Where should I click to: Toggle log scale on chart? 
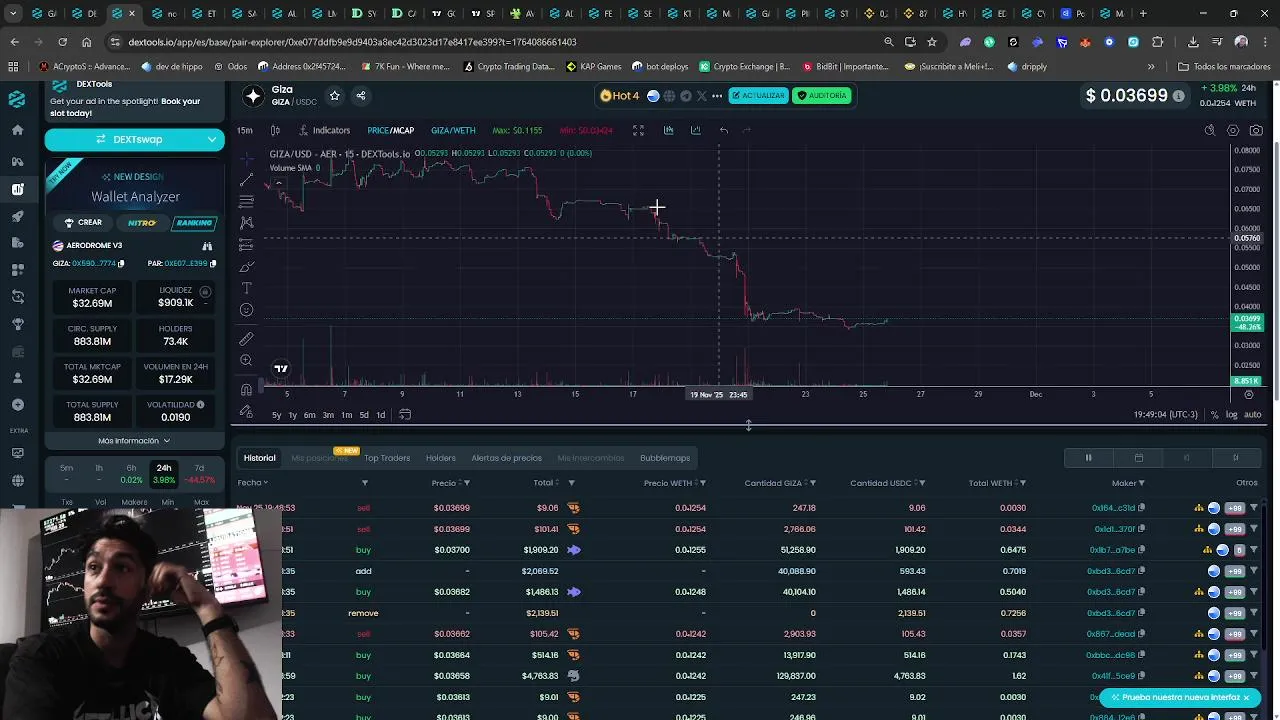pyautogui.click(x=1232, y=414)
